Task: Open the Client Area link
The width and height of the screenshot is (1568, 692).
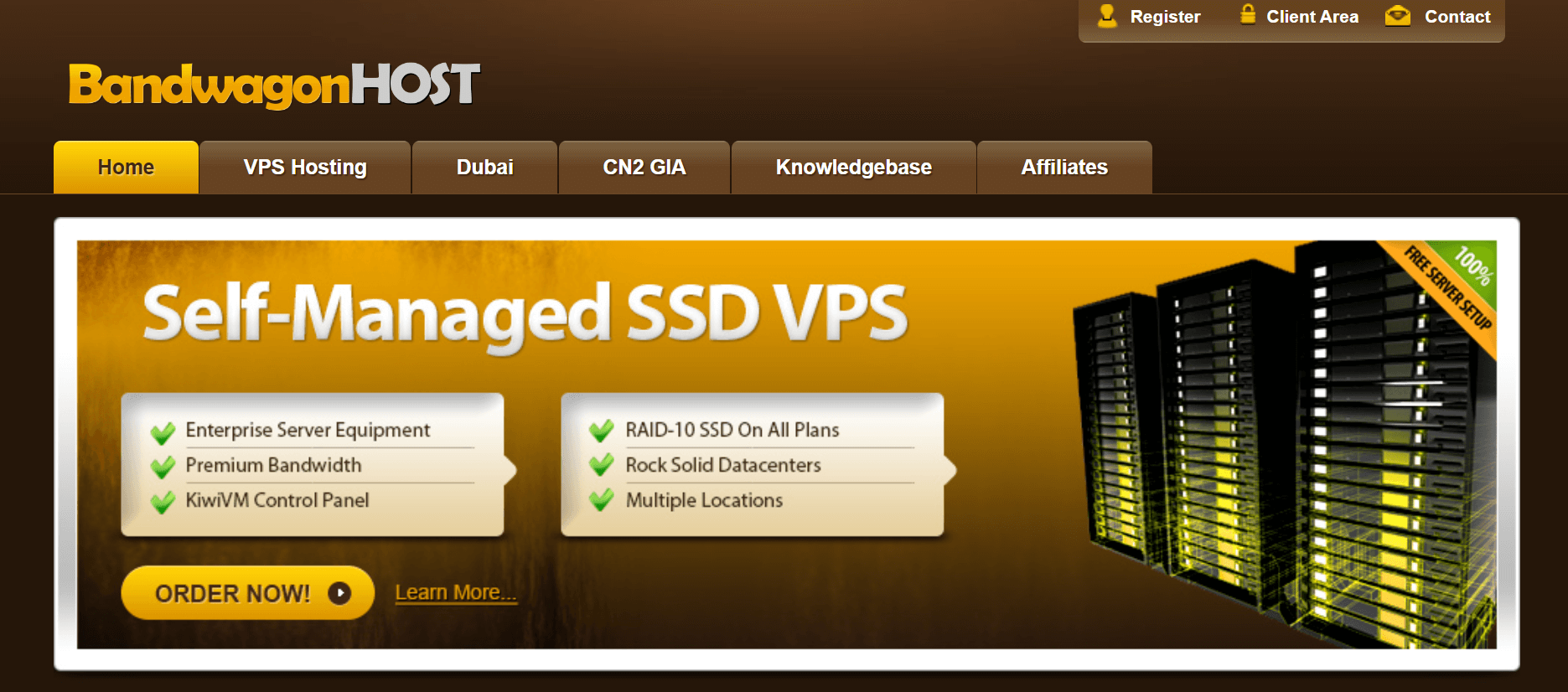Action: click(x=1312, y=17)
